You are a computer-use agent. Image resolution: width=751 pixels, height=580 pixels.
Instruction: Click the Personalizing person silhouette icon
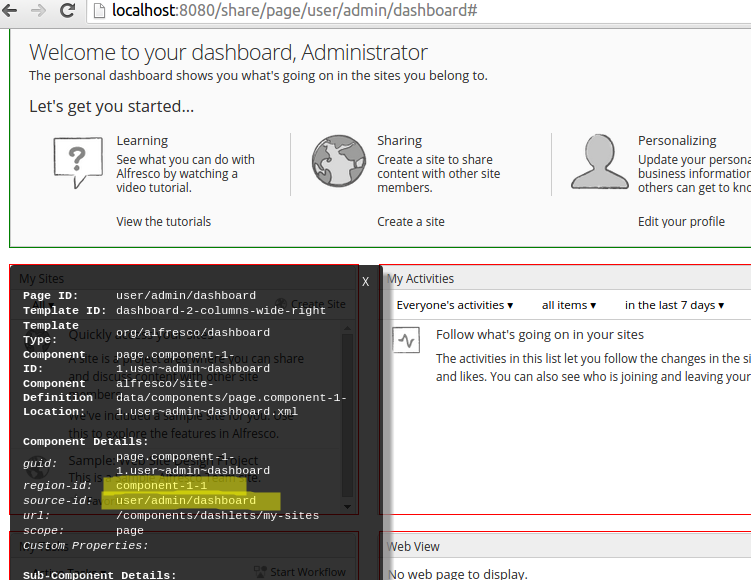600,162
